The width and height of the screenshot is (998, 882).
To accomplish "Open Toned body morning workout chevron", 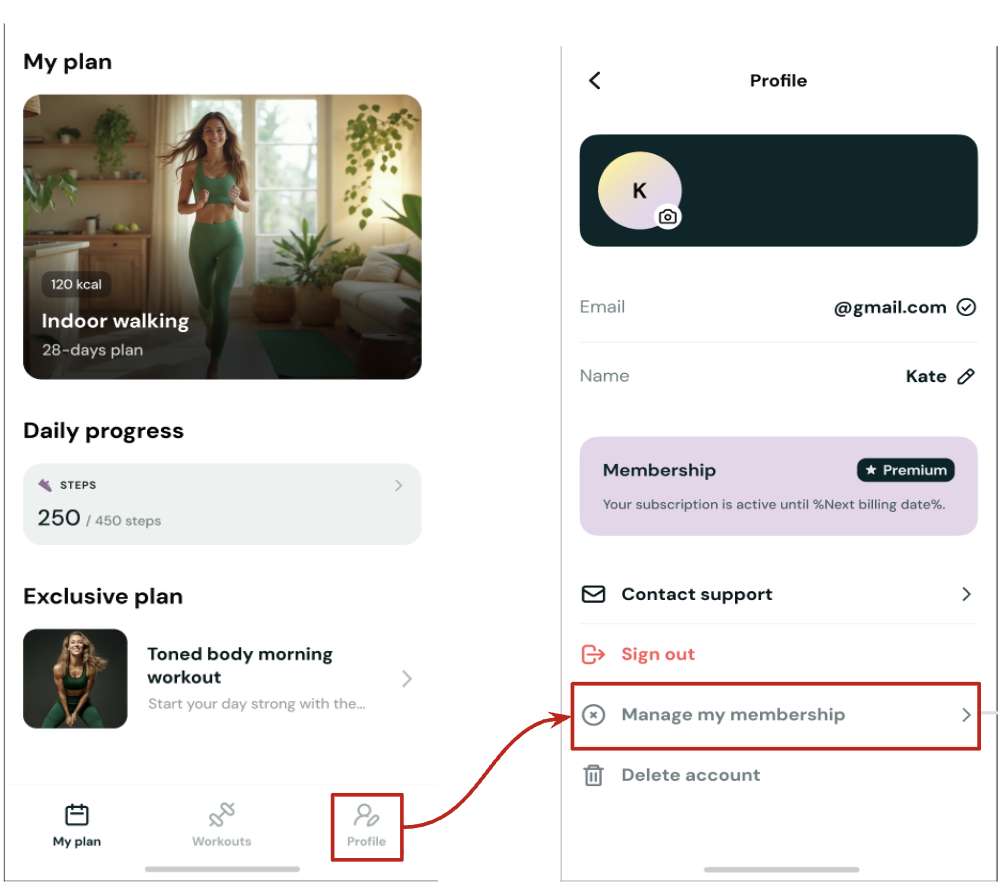I will pos(406,679).
